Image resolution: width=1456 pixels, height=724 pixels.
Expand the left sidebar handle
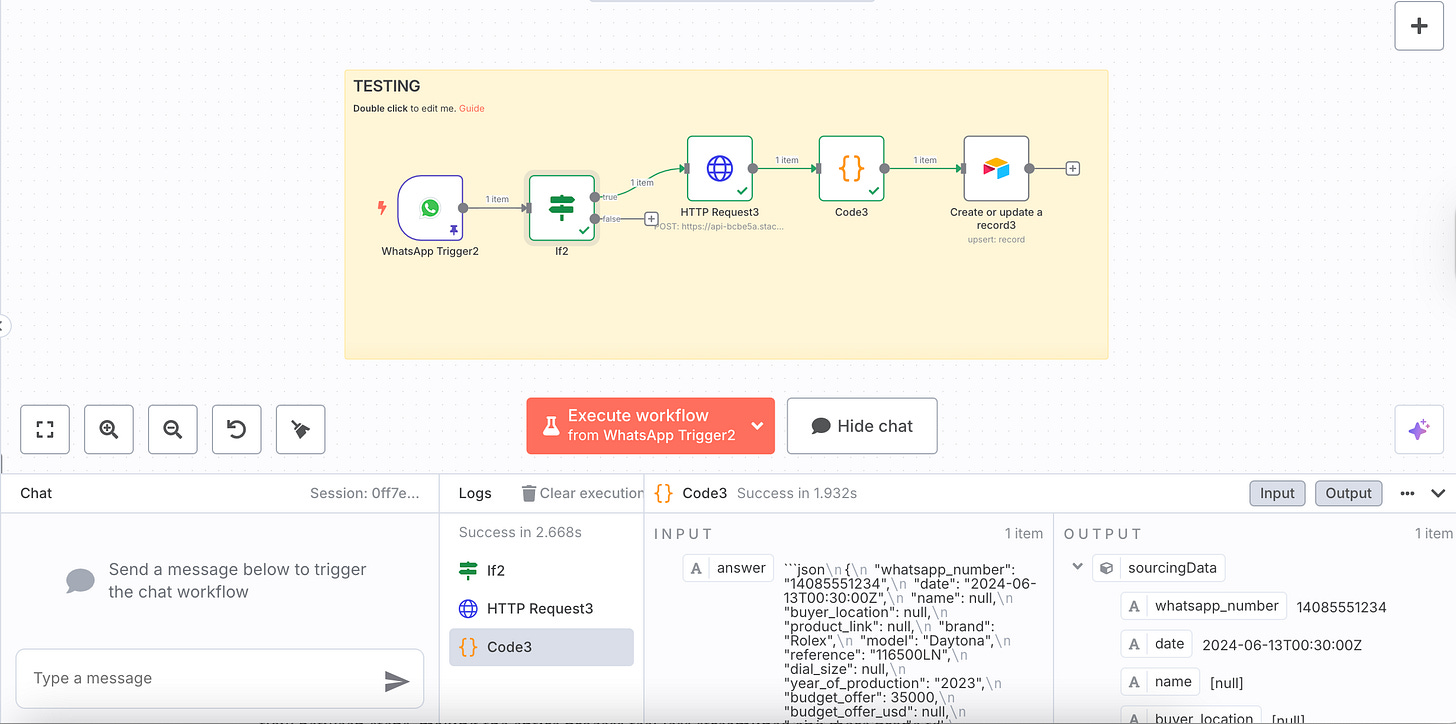[4, 325]
